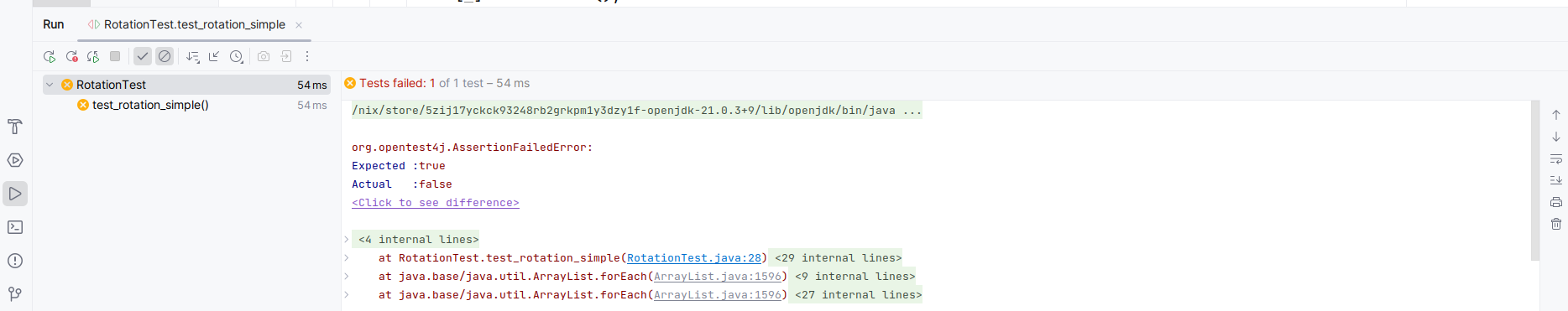Open the sort tests dropdown
Viewport: 1568px width, 311px height.
(x=193, y=56)
